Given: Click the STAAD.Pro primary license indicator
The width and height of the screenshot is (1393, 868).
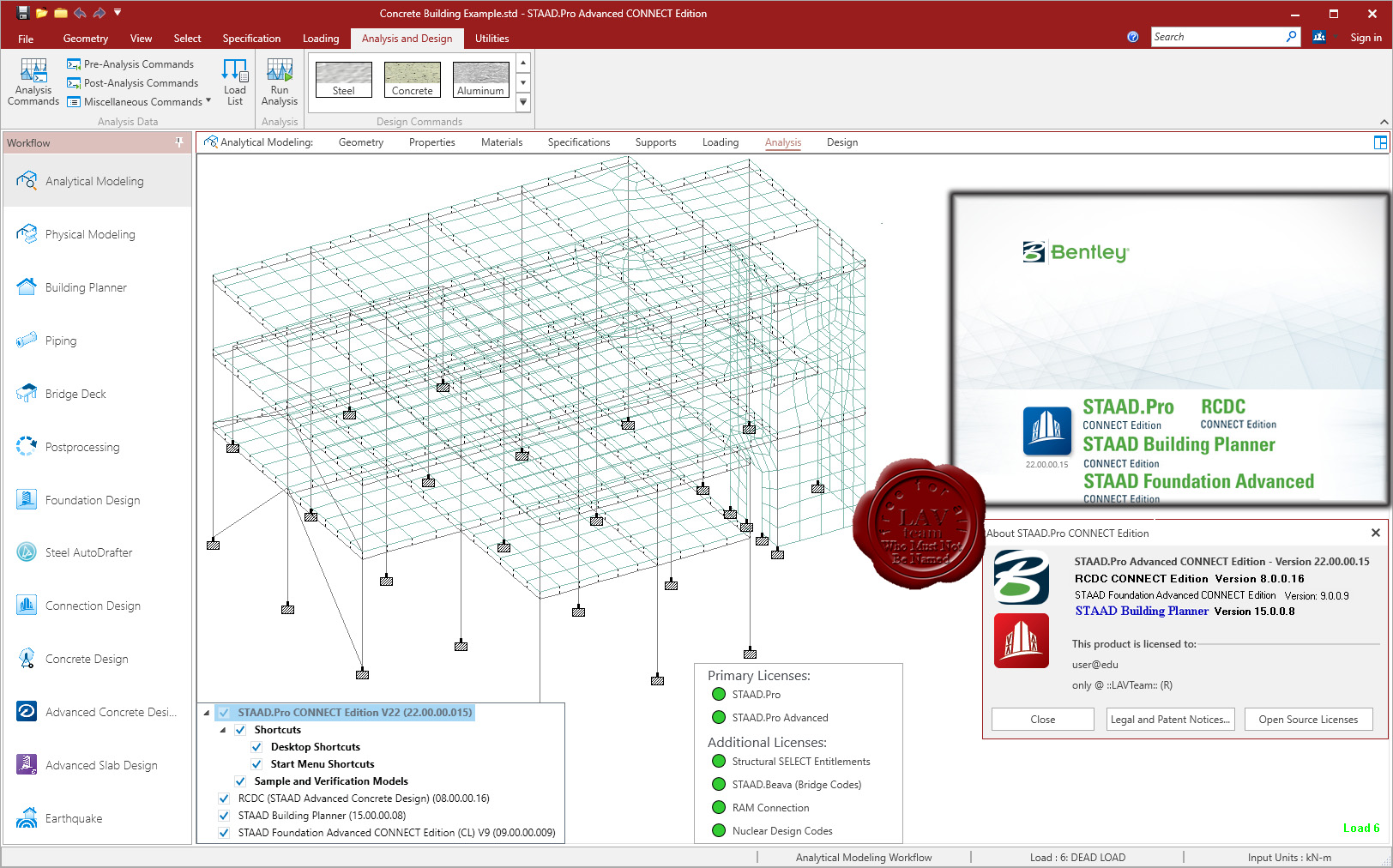Looking at the screenshot, I should [x=719, y=695].
